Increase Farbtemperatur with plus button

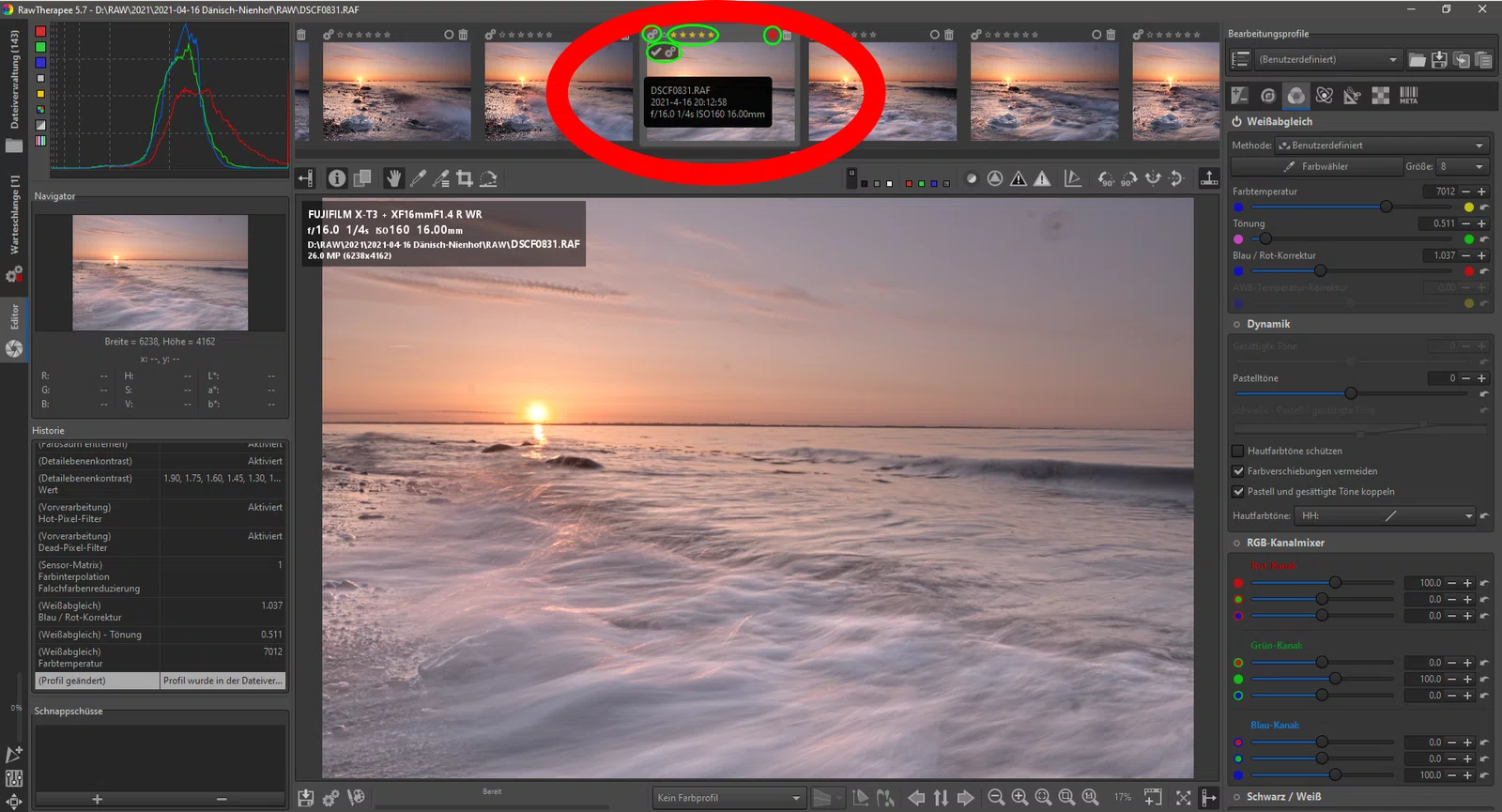pyautogui.click(x=1482, y=192)
